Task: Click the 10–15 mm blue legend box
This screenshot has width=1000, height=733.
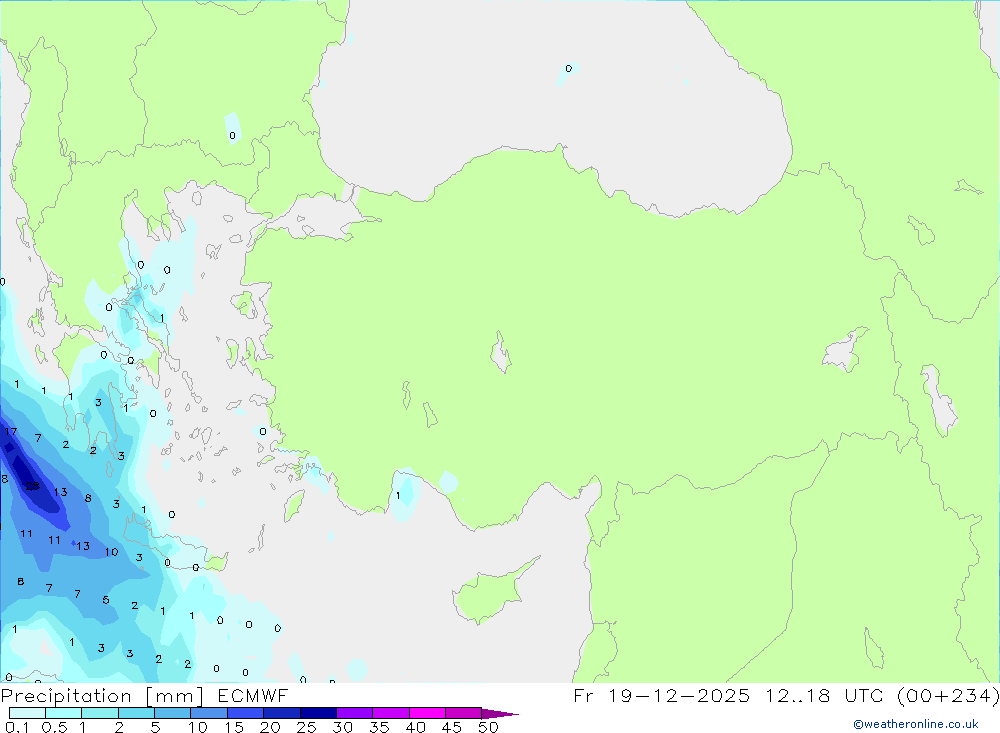Action: [x=209, y=713]
